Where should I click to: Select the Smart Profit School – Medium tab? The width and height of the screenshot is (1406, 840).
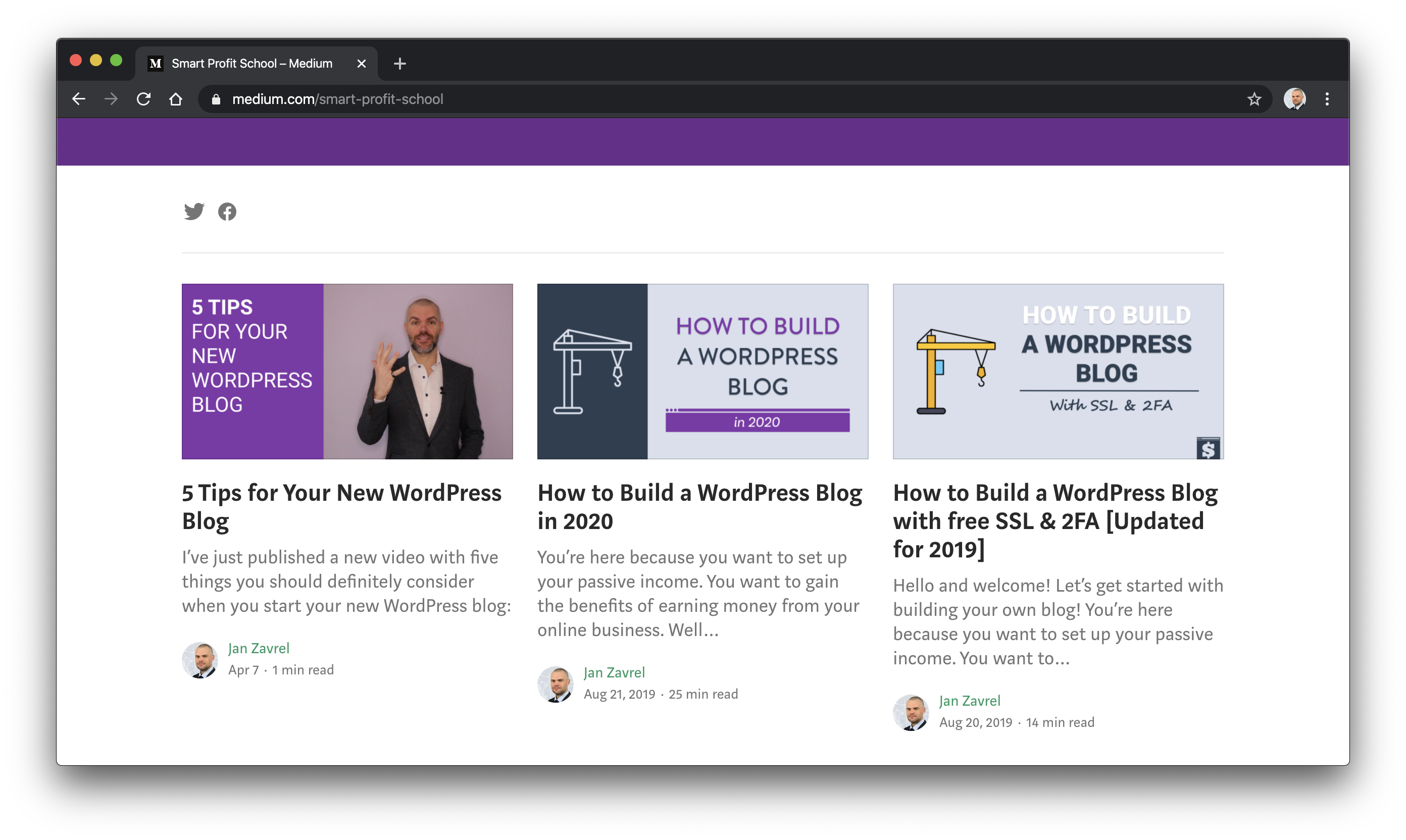click(257, 64)
